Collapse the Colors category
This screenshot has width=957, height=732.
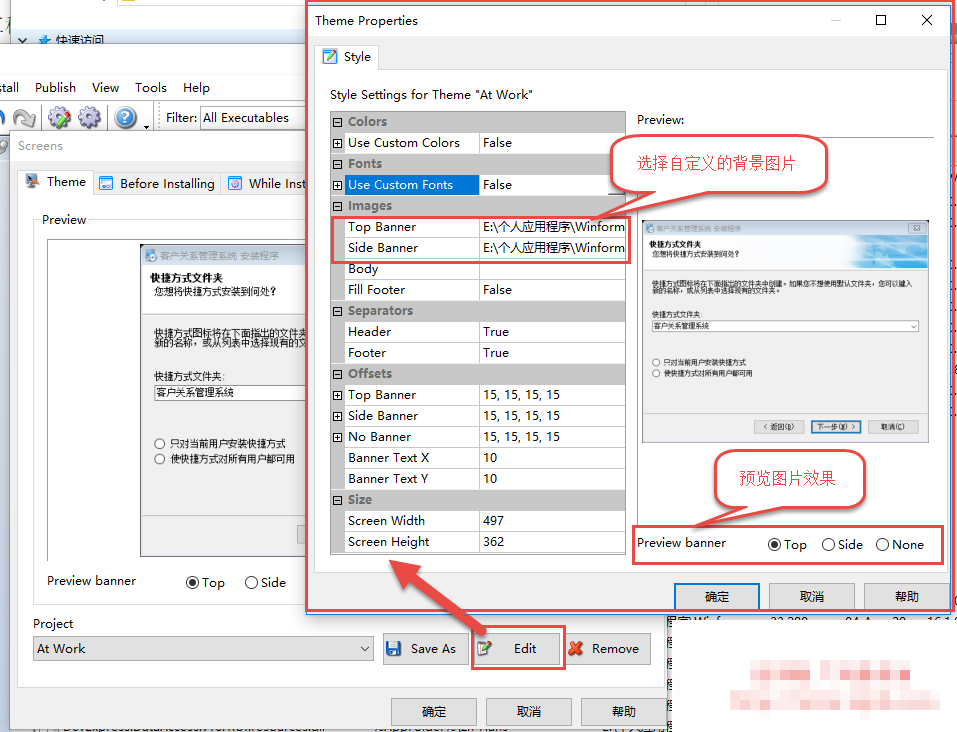coord(338,122)
